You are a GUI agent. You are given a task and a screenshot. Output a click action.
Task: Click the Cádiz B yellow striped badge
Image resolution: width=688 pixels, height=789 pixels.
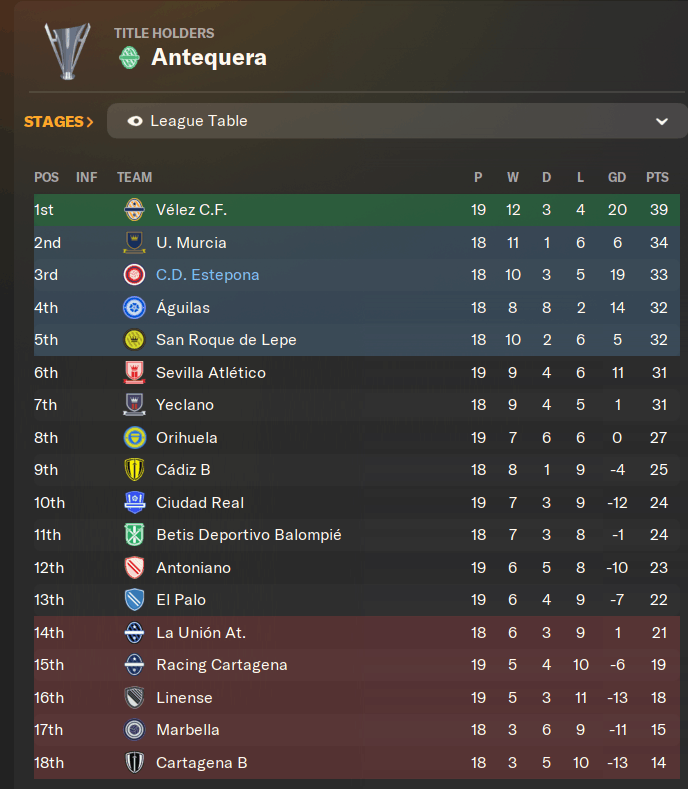[134, 469]
